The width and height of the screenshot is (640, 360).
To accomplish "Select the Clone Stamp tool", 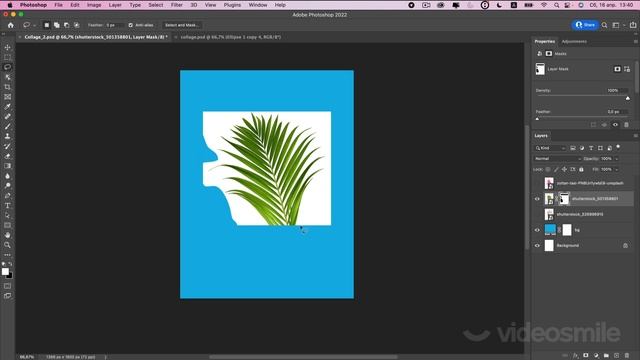I will click(x=7, y=136).
